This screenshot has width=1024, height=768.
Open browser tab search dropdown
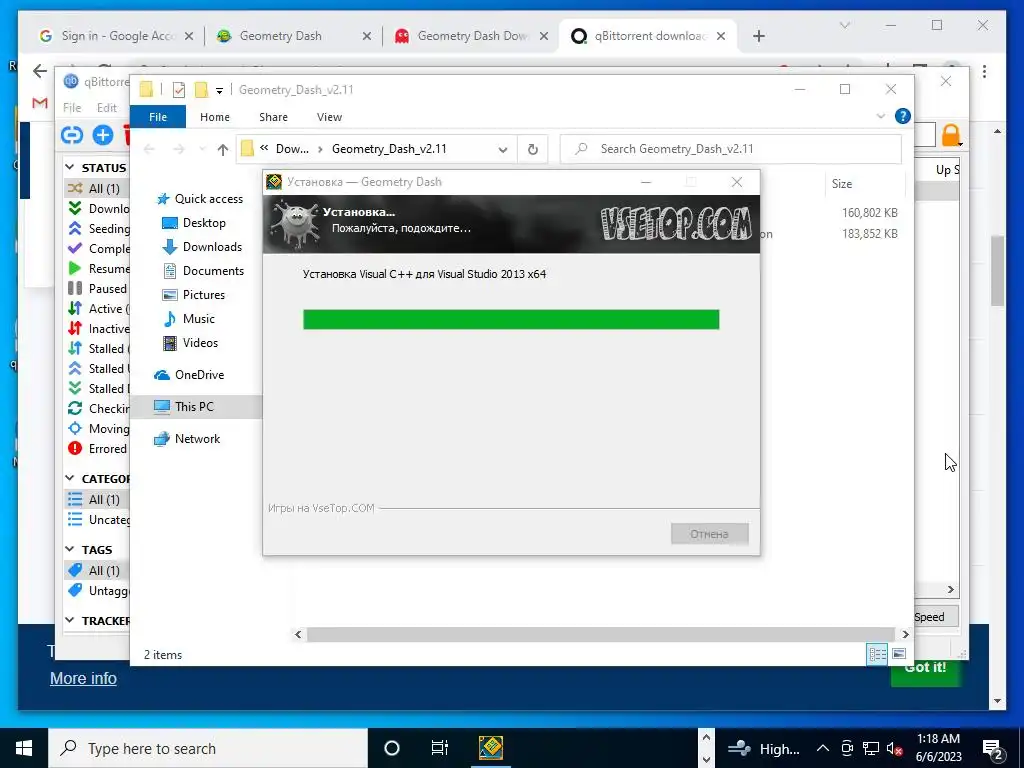click(x=844, y=25)
